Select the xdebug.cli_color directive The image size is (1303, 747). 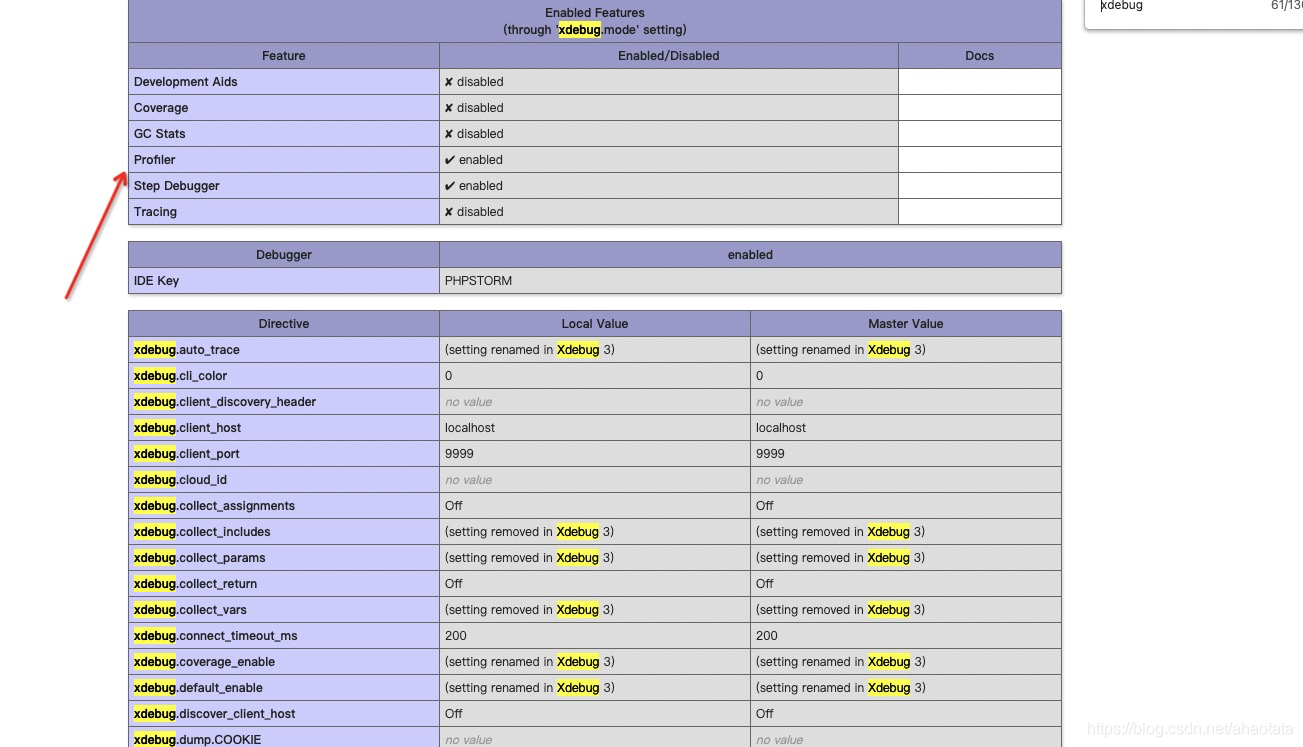pos(180,376)
